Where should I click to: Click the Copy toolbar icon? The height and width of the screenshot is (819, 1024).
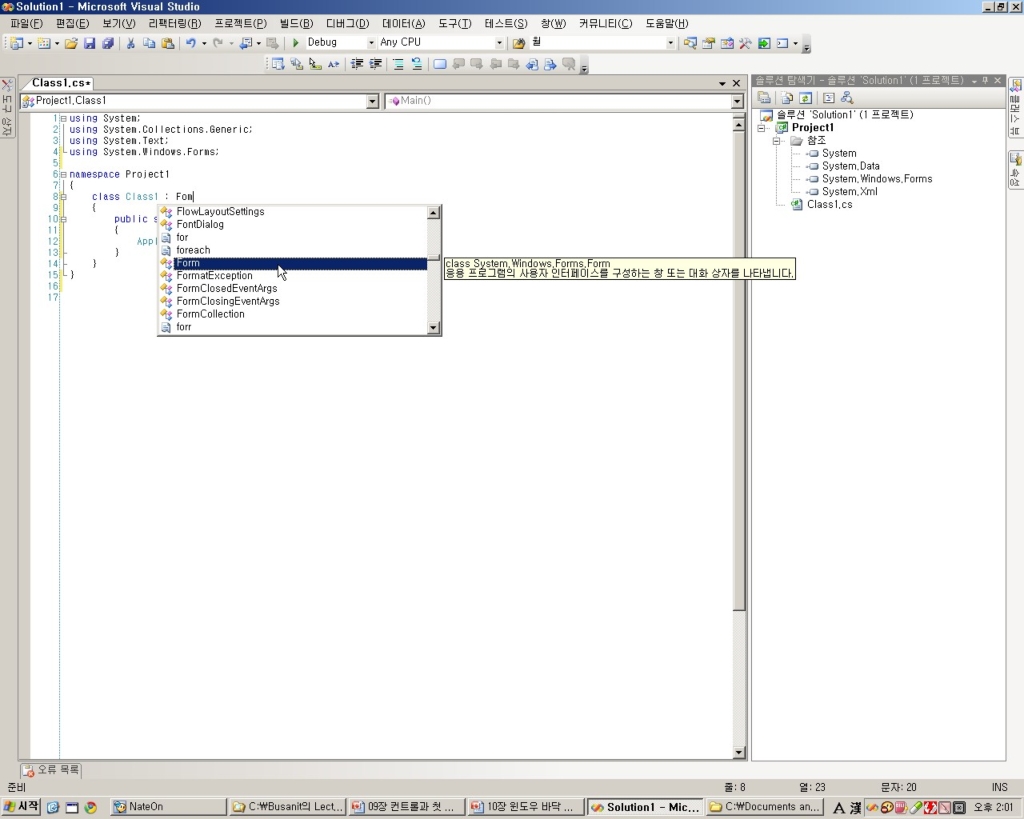(149, 43)
